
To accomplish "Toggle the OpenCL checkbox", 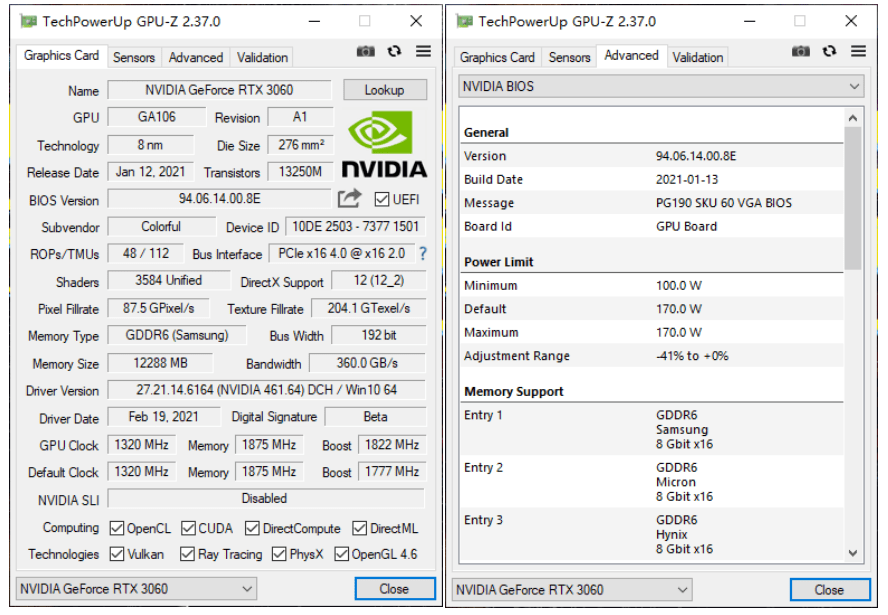I will pyautogui.click(x=117, y=528).
